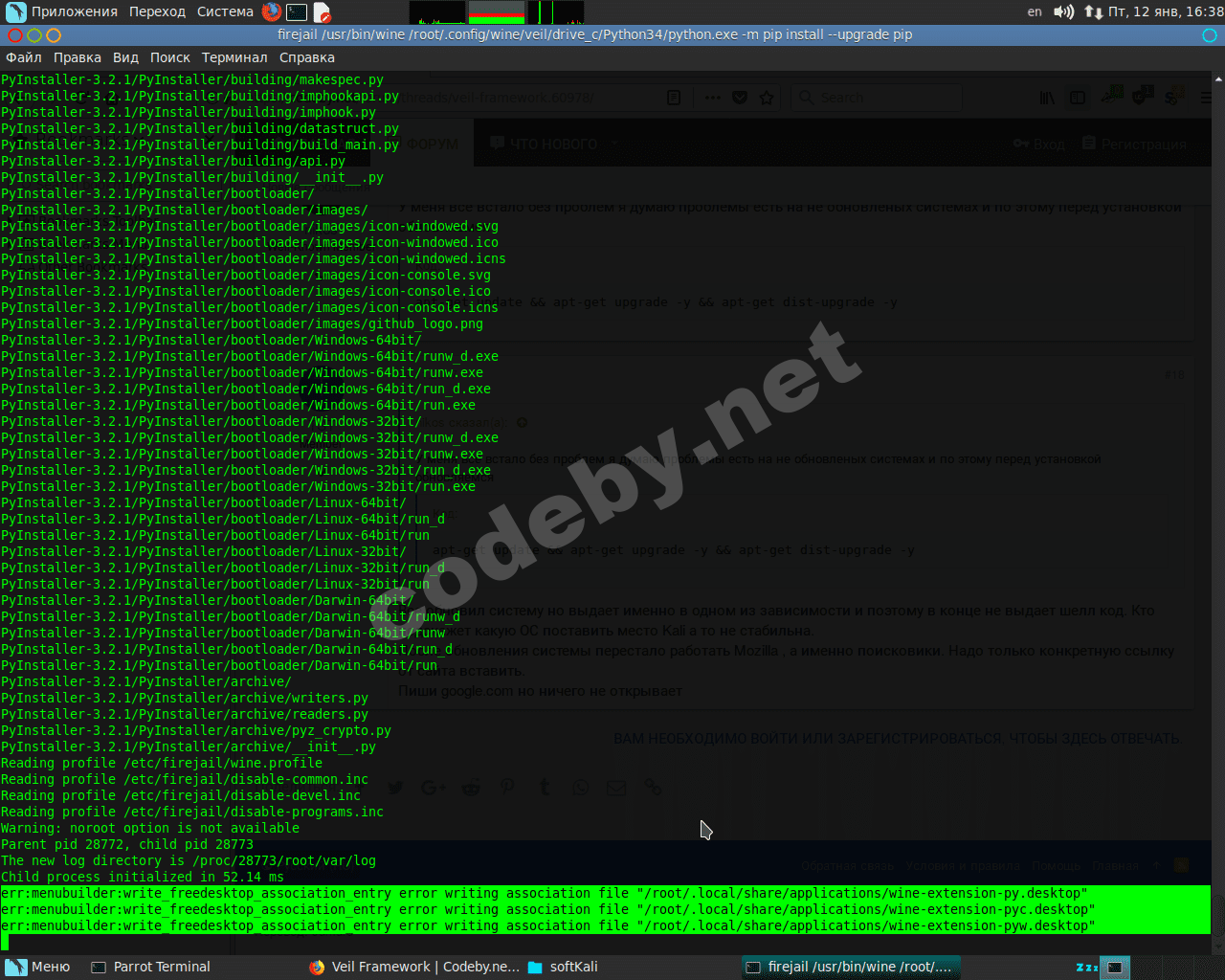Switch to softKali folder taskbar window
The image size is (1225, 980).
564,967
